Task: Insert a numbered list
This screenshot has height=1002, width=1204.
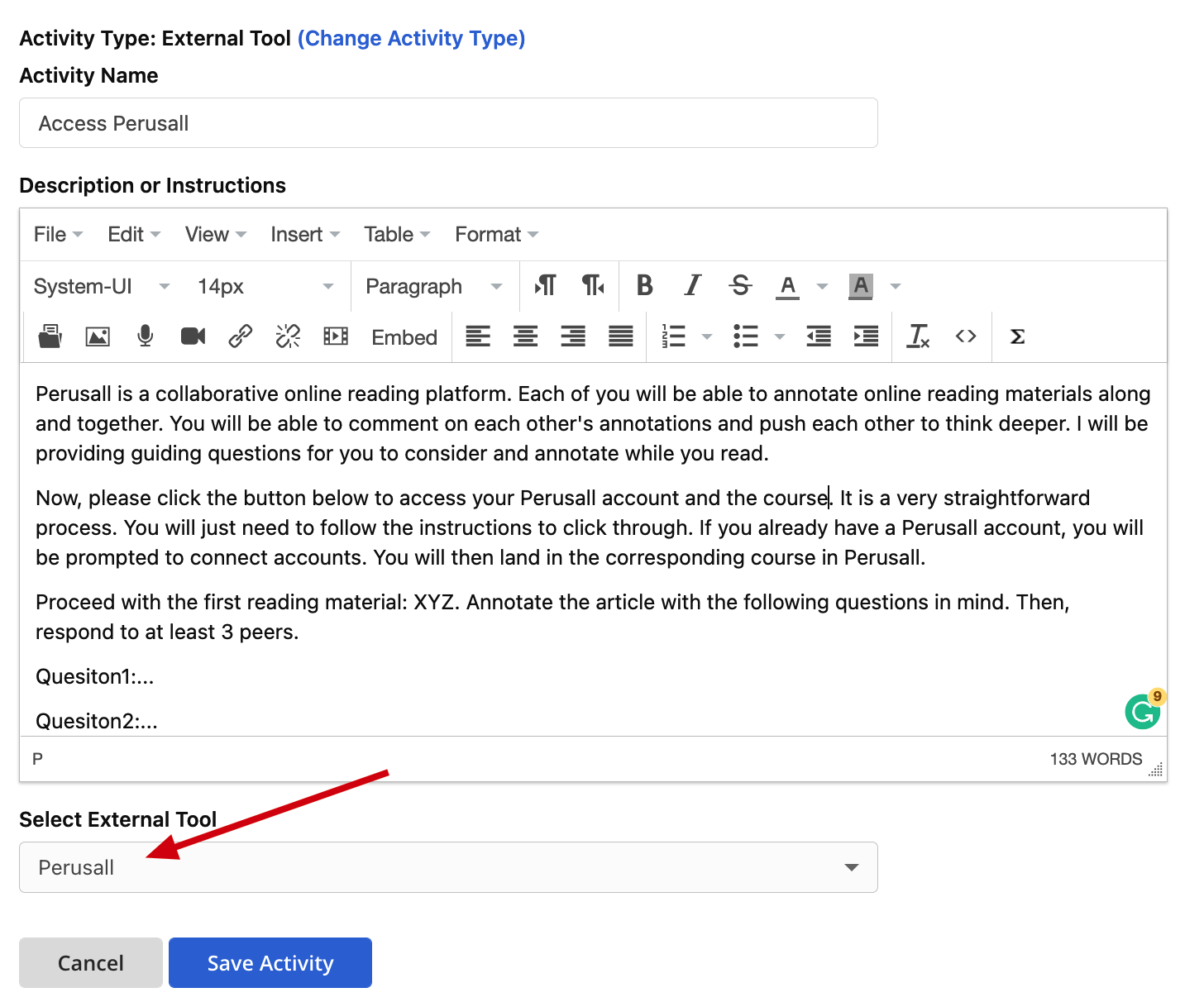Action: click(x=674, y=336)
